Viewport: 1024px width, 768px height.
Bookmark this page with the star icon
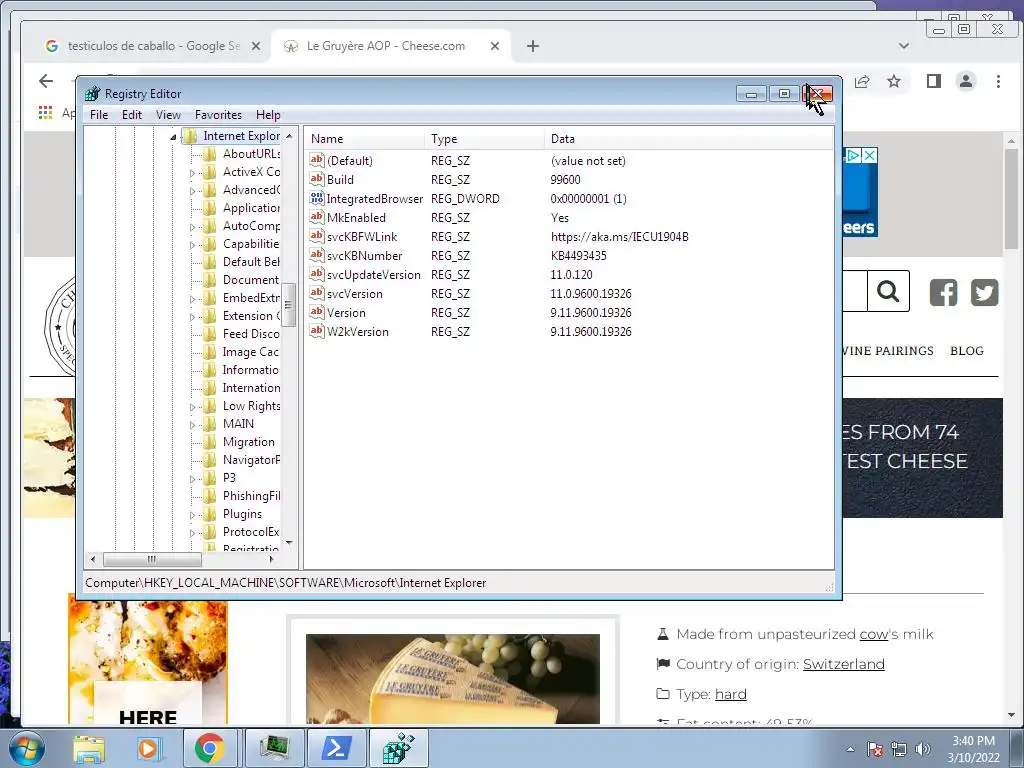894,81
